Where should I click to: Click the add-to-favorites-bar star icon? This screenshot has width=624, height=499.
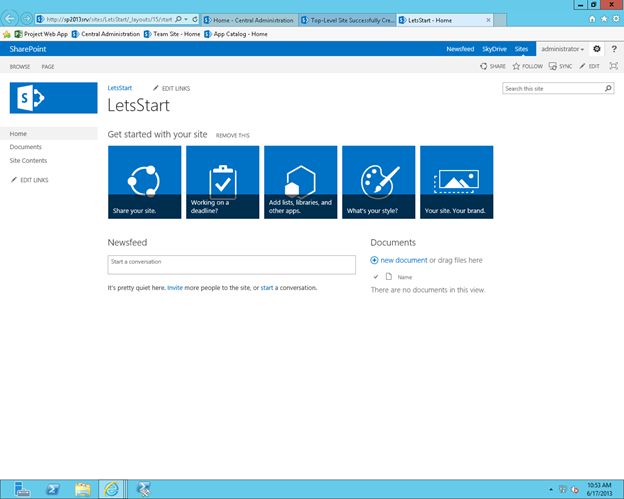click(7, 34)
